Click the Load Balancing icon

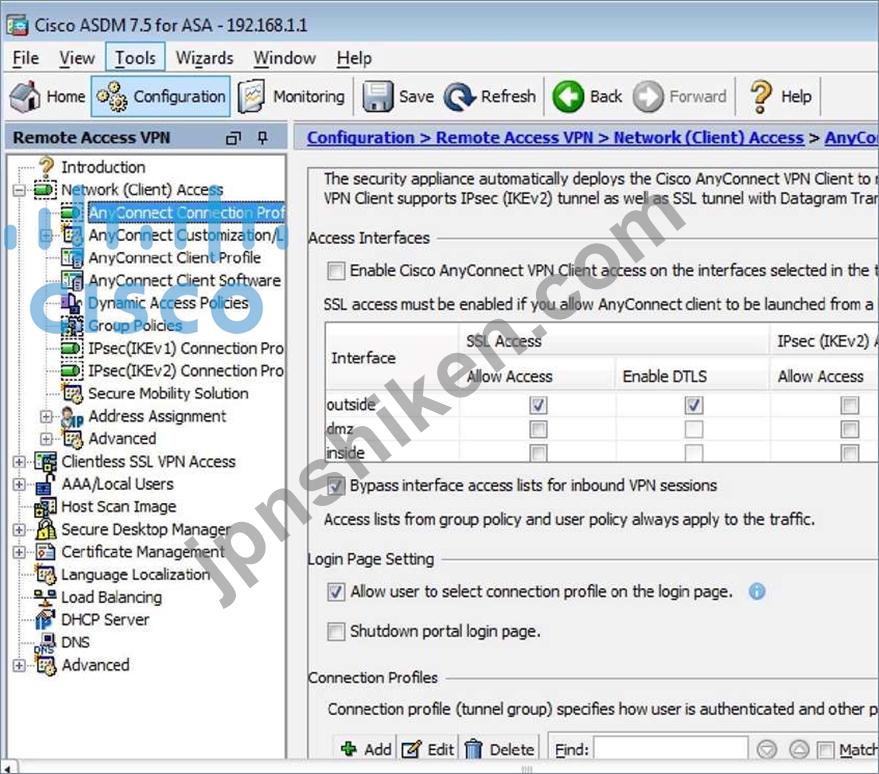click(x=45, y=597)
